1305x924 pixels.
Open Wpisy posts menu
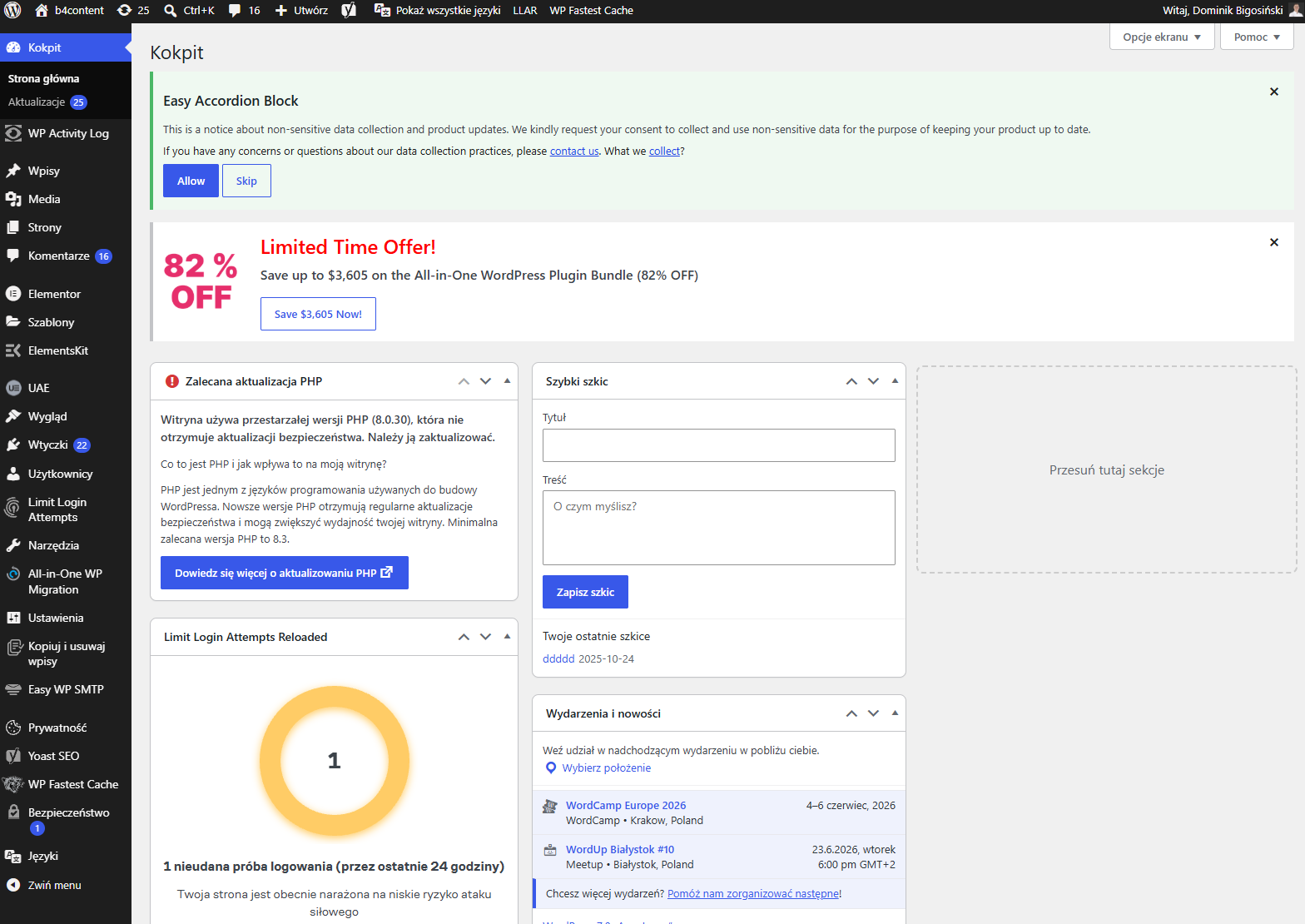66,171
